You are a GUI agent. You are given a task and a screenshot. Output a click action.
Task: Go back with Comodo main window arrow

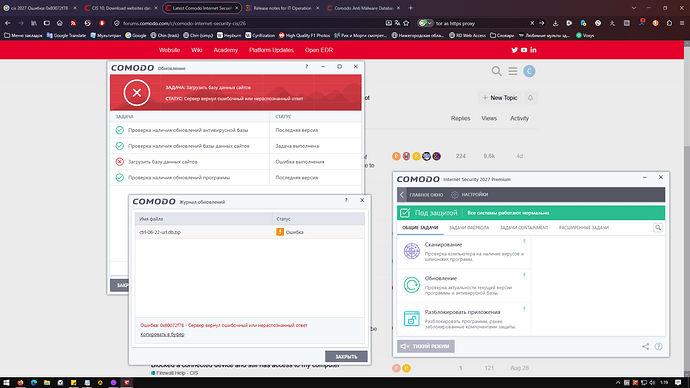(402, 195)
